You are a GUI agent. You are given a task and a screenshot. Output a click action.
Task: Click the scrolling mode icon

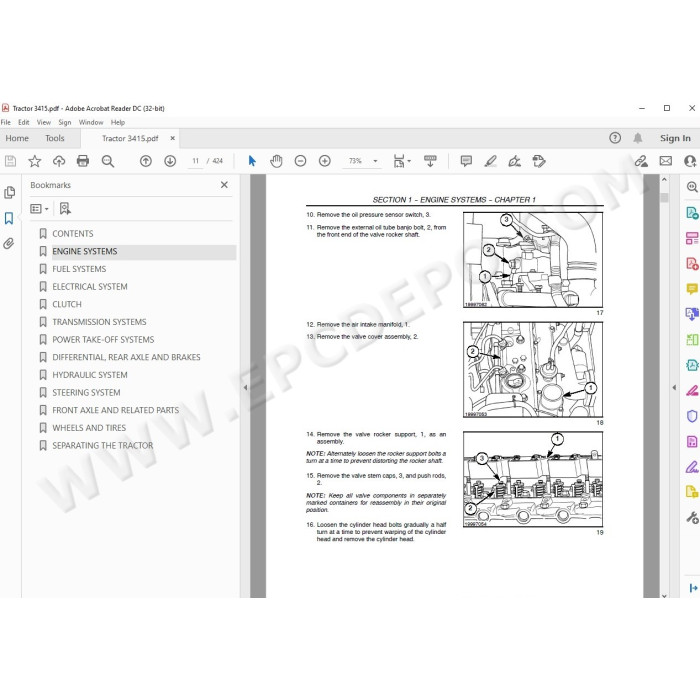(x=430, y=161)
